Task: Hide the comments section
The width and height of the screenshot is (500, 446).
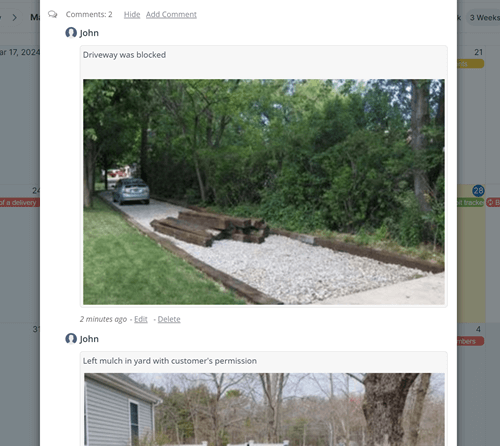Action: pos(132,15)
